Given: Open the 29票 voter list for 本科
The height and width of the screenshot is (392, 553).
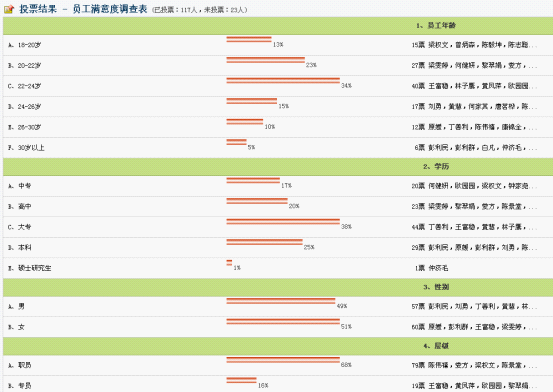Looking at the screenshot, I should click(x=474, y=247).
